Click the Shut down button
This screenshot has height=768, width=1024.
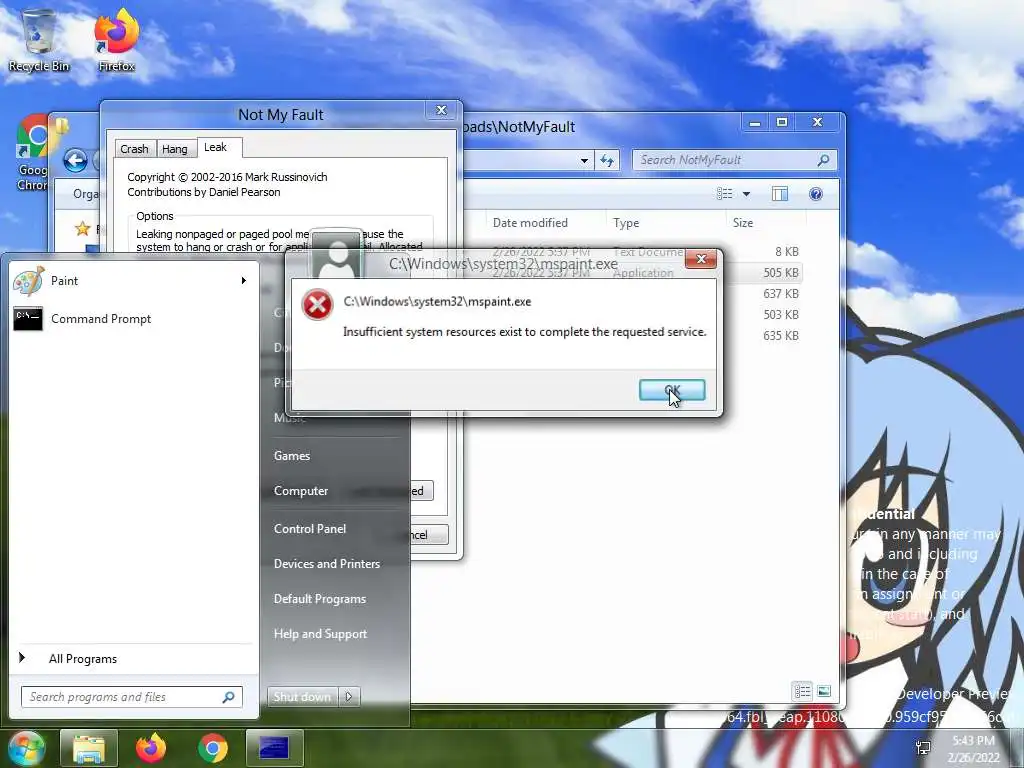(x=302, y=697)
